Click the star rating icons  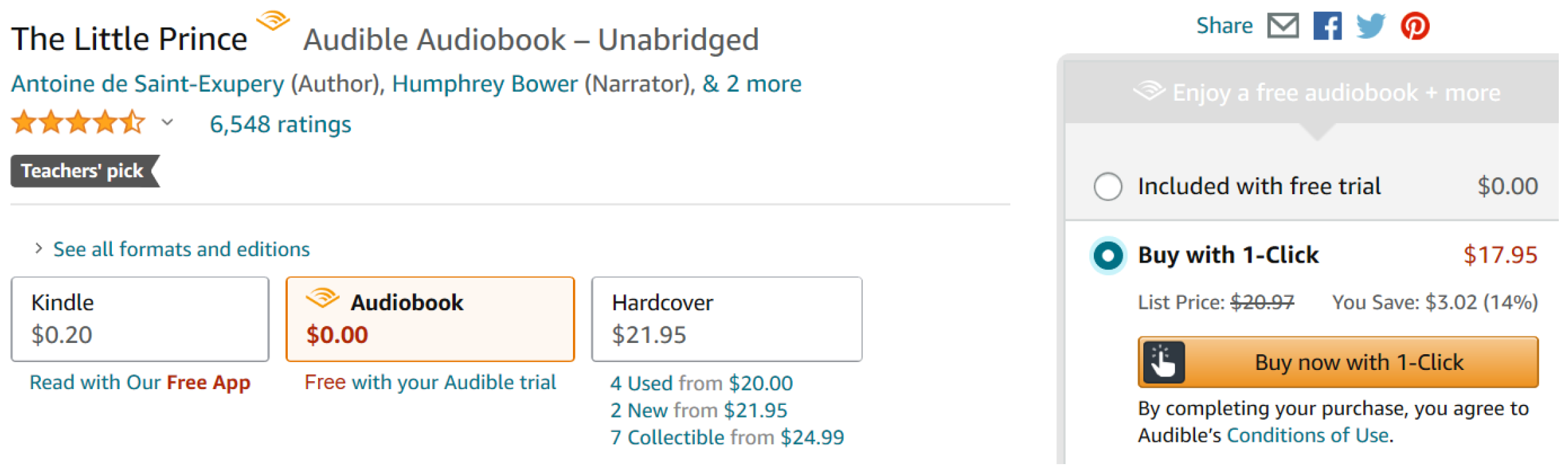tap(78, 123)
